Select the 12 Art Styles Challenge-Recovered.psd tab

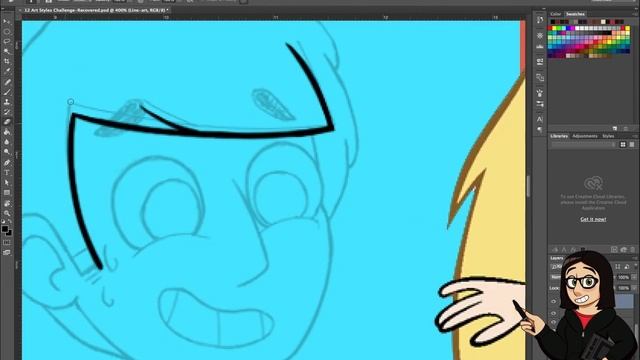[x=96, y=10]
